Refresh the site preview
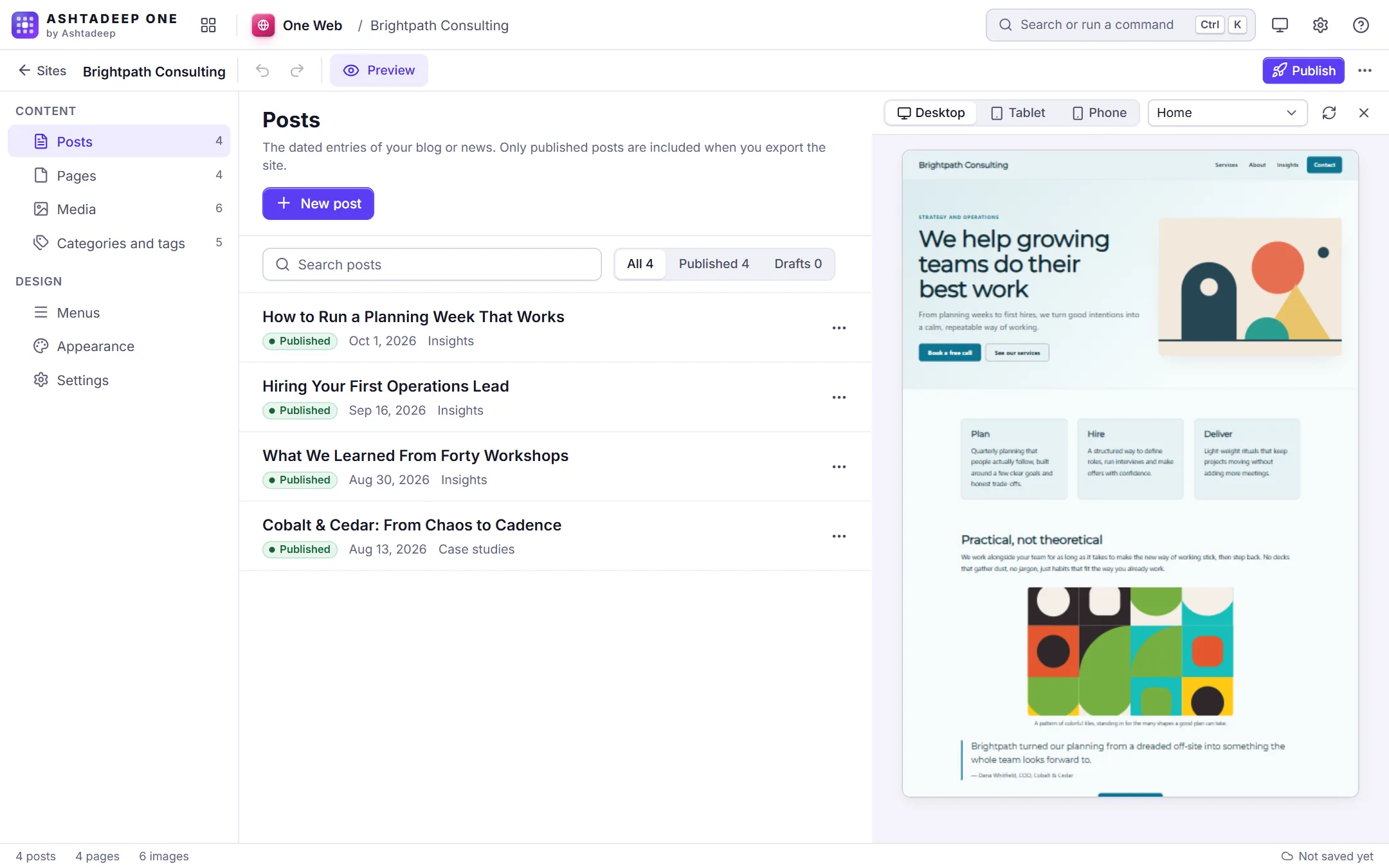 [1329, 113]
